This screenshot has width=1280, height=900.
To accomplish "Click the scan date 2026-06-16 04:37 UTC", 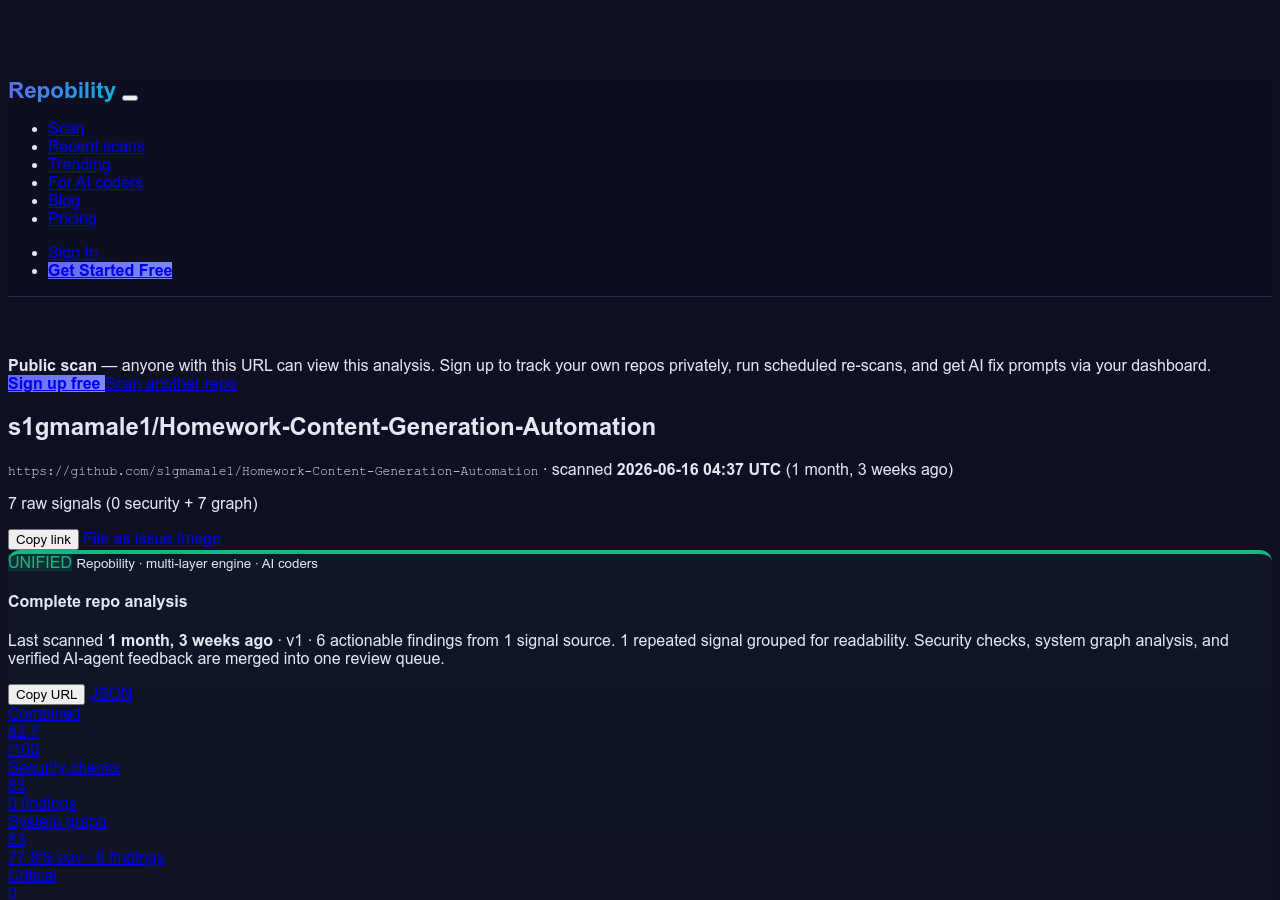I will pos(699,469).
